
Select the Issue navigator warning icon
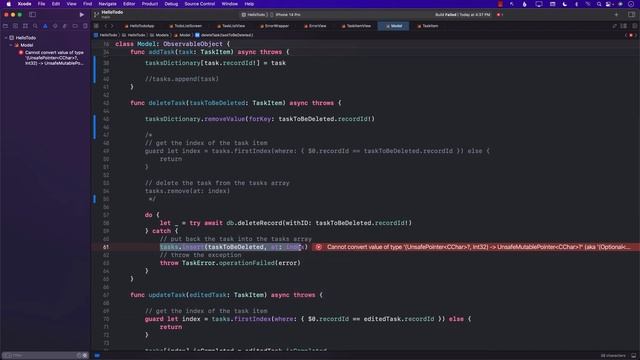coord(45,26)
